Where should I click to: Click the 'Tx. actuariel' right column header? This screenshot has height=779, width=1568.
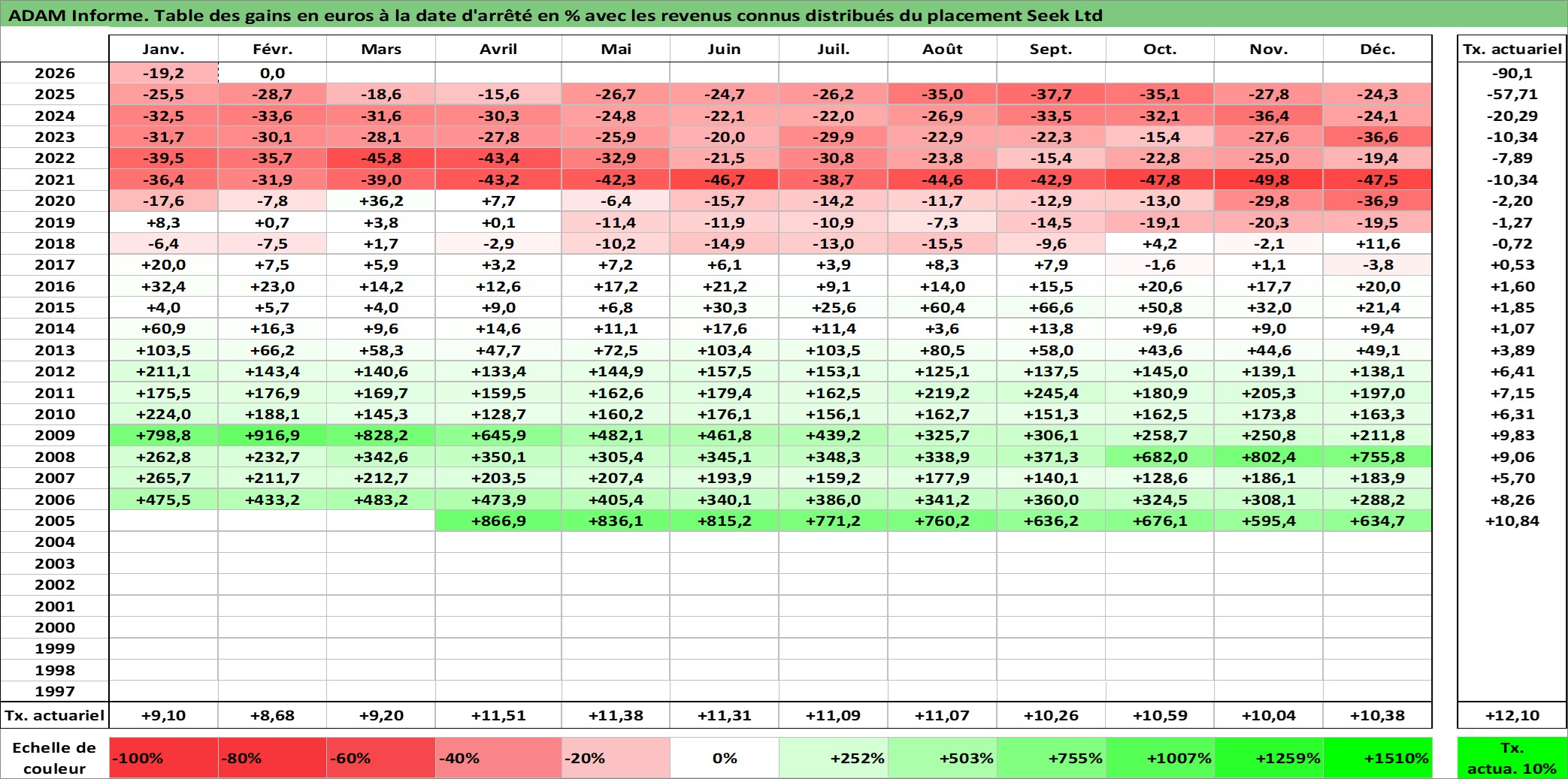(1512, 50)
